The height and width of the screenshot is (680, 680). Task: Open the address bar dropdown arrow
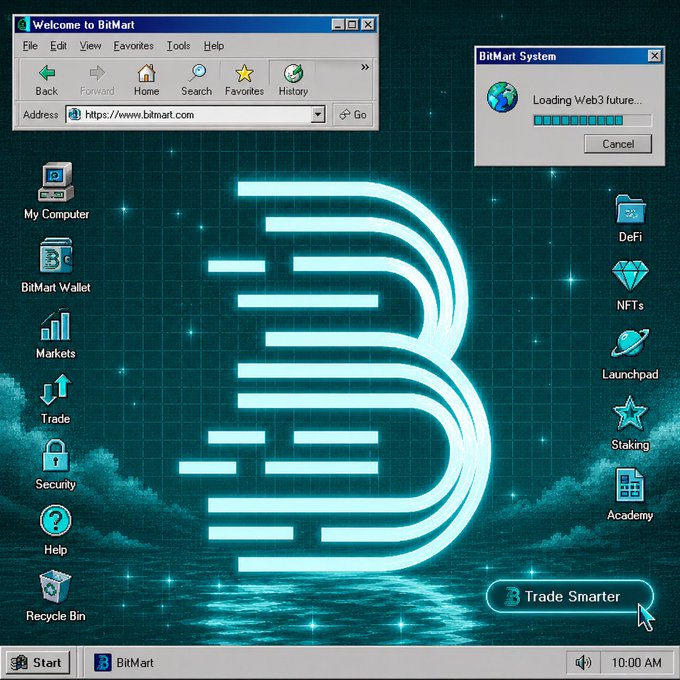click(318, 114)
